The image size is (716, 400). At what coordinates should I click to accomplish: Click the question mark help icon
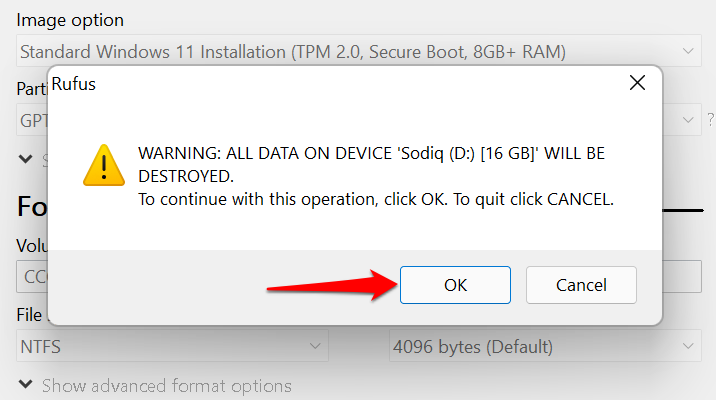pyautogui.click(x=711, y=121)
